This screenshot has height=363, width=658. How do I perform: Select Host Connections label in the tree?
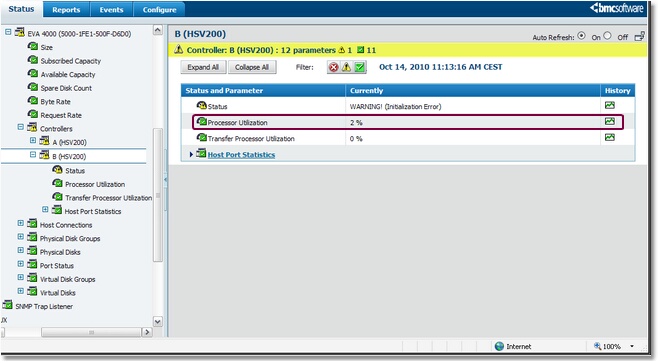point(66,225)
